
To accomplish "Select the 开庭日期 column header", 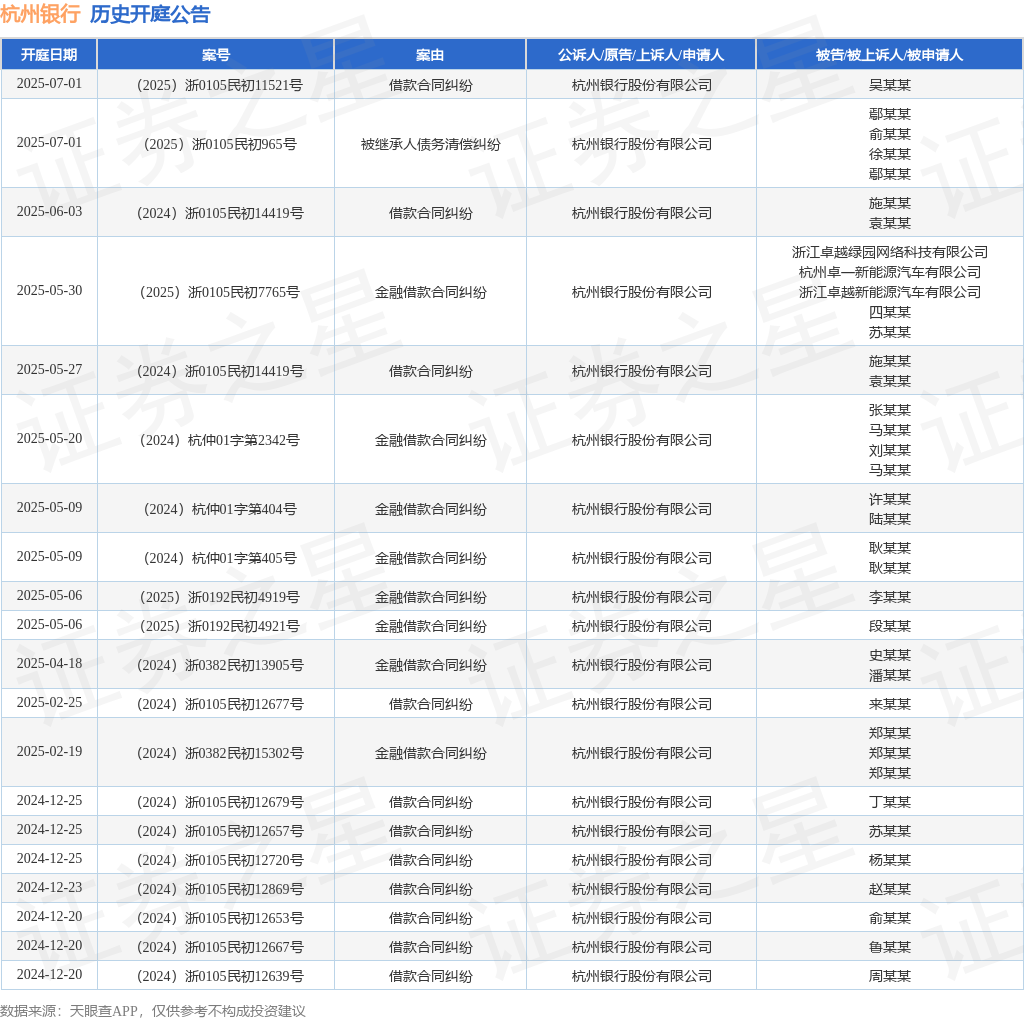I will tap(49, 55).
